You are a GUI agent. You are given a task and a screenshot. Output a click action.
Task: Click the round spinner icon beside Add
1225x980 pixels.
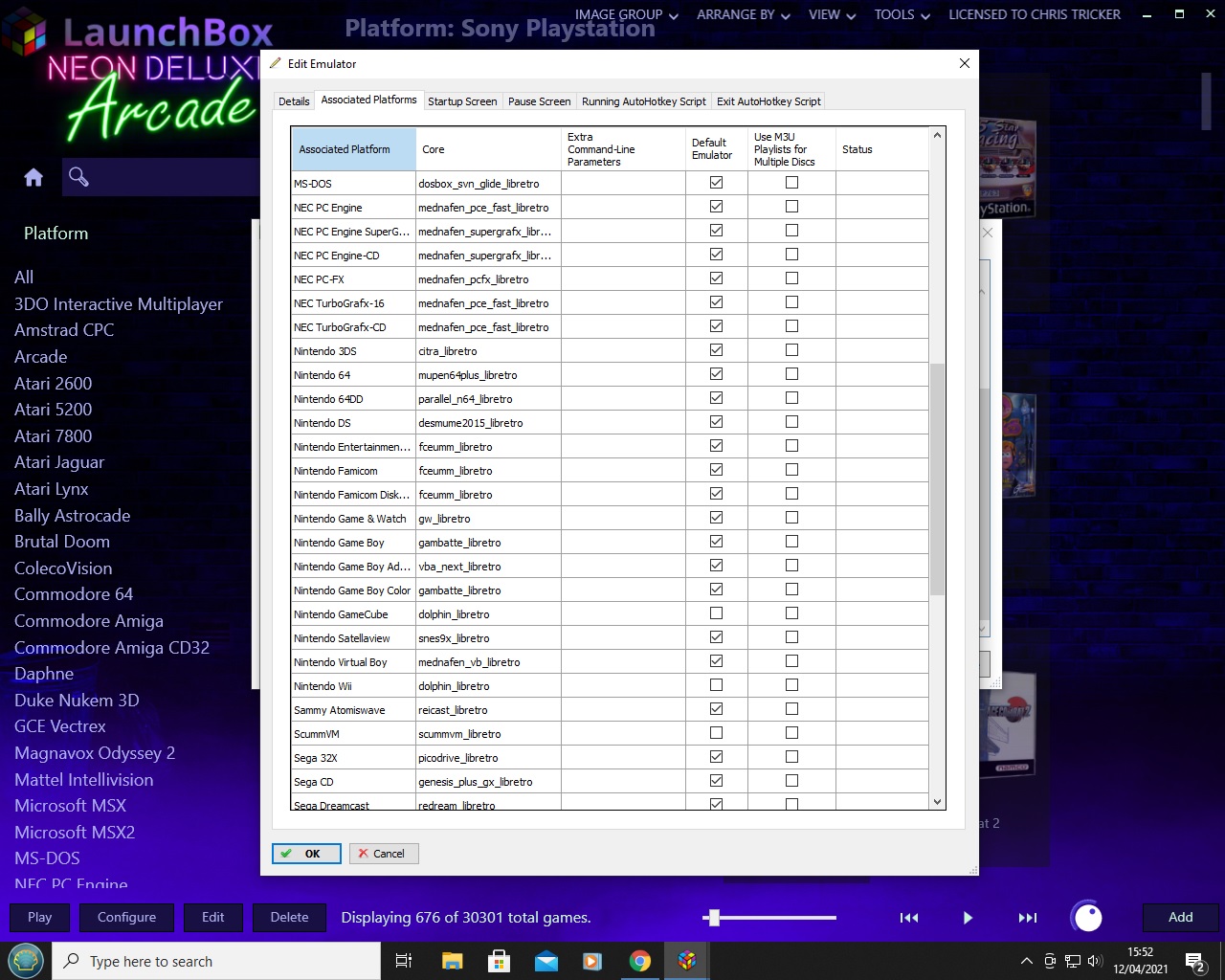[x=1087, y=917]
